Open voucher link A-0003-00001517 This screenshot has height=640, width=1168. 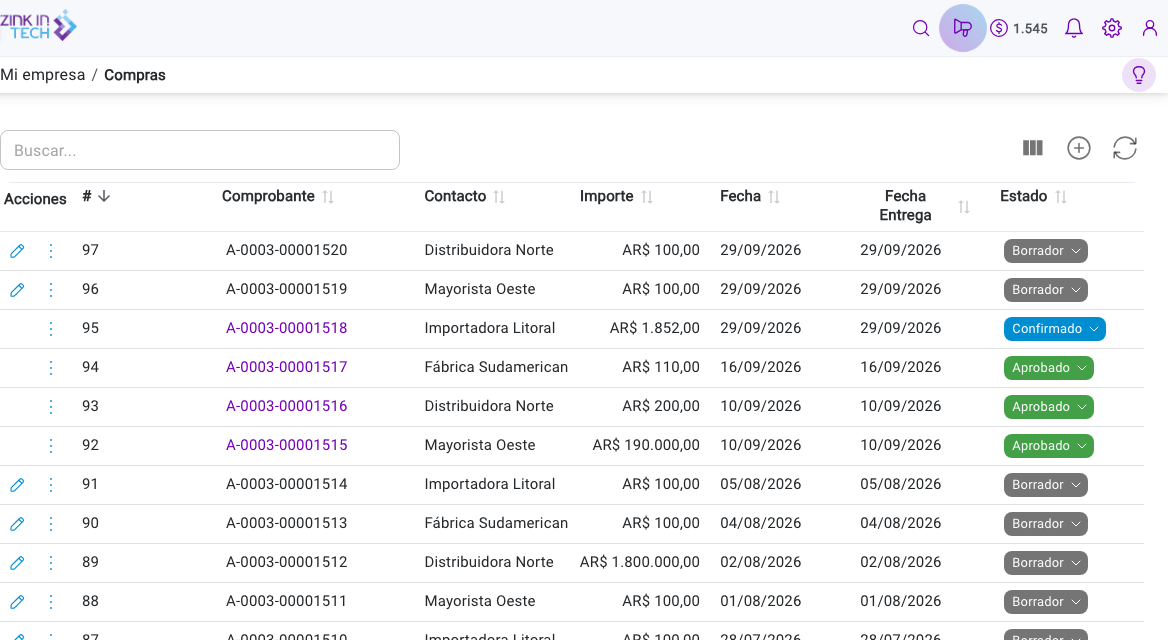point(287,367)
